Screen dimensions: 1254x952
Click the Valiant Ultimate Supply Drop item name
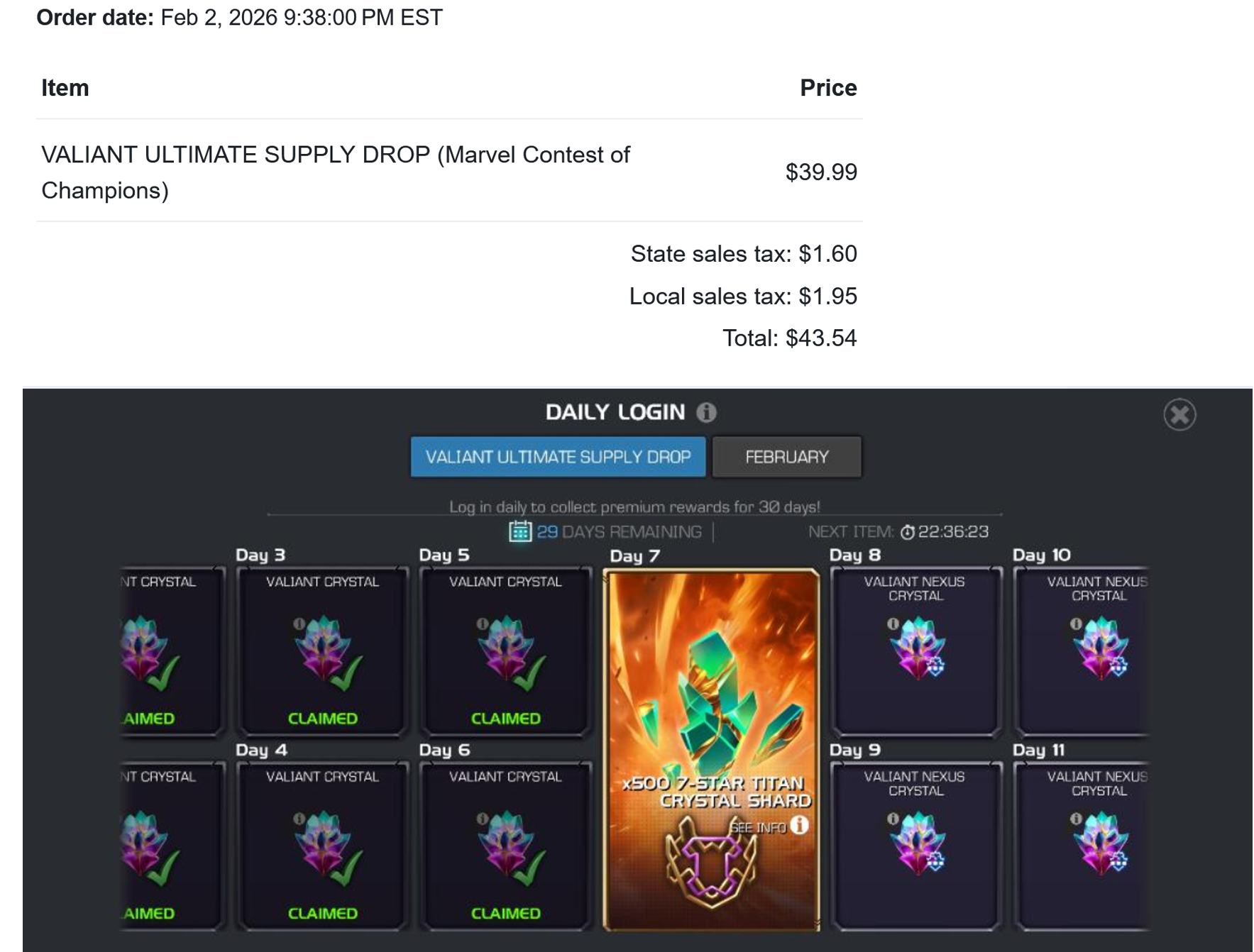(x=335, y=172)
